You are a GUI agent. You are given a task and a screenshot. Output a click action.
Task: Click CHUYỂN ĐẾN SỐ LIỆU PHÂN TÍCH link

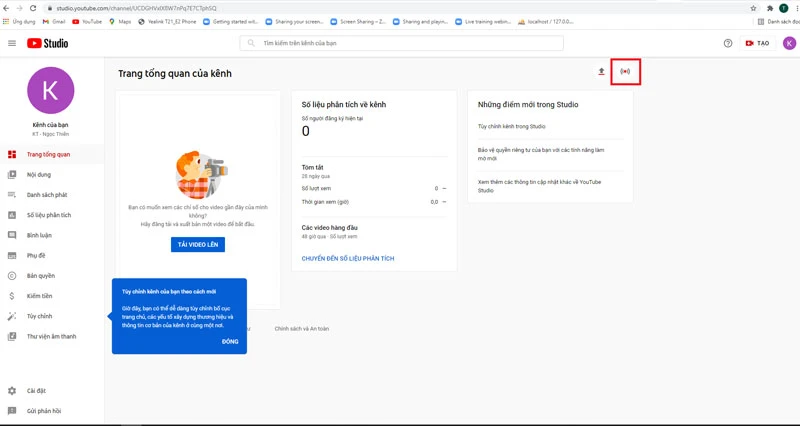(x=348, y=259)
